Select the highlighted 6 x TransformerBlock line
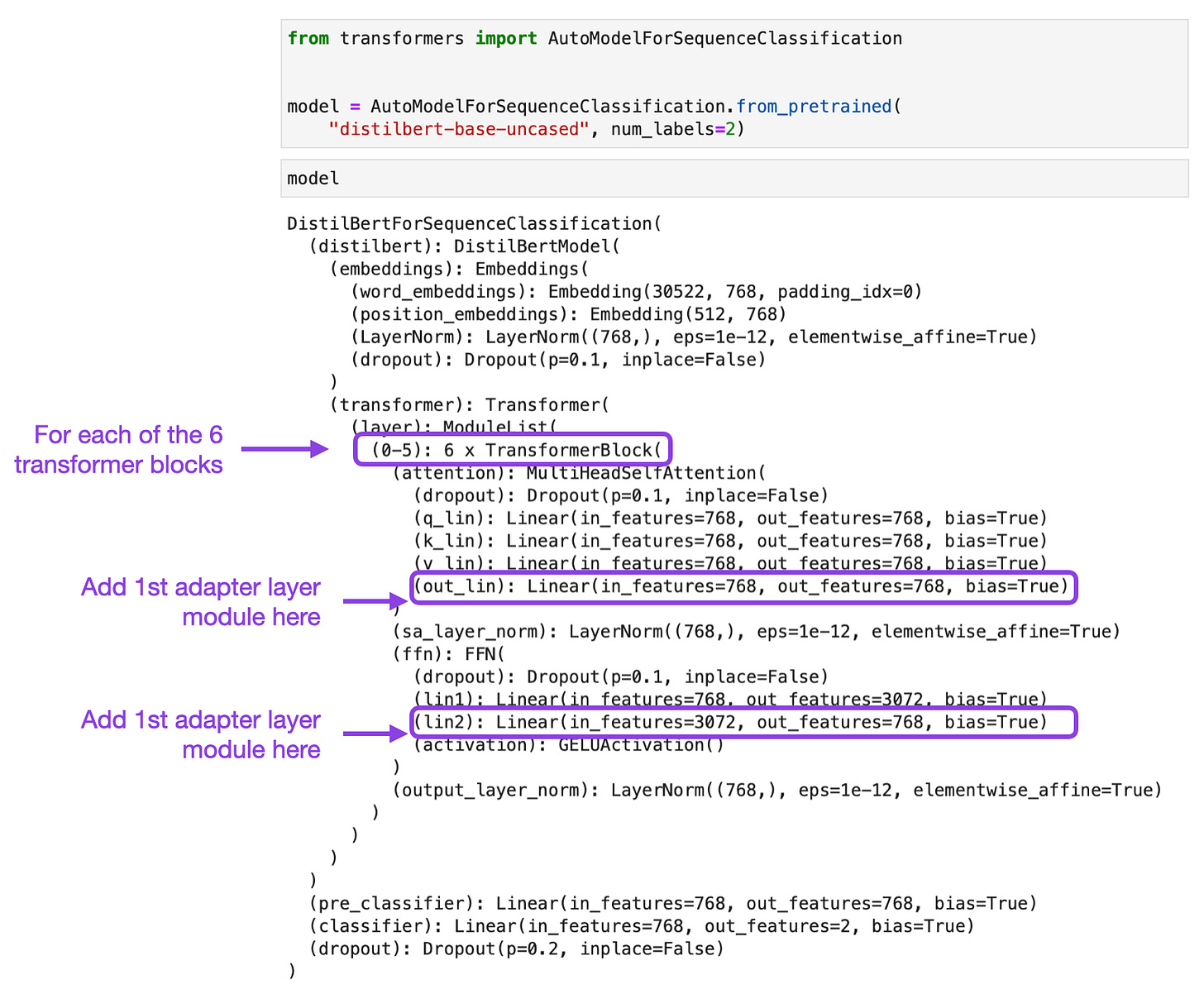Image resolution: width=1204 pixels, height=994 pixels. tap(513, 449)
